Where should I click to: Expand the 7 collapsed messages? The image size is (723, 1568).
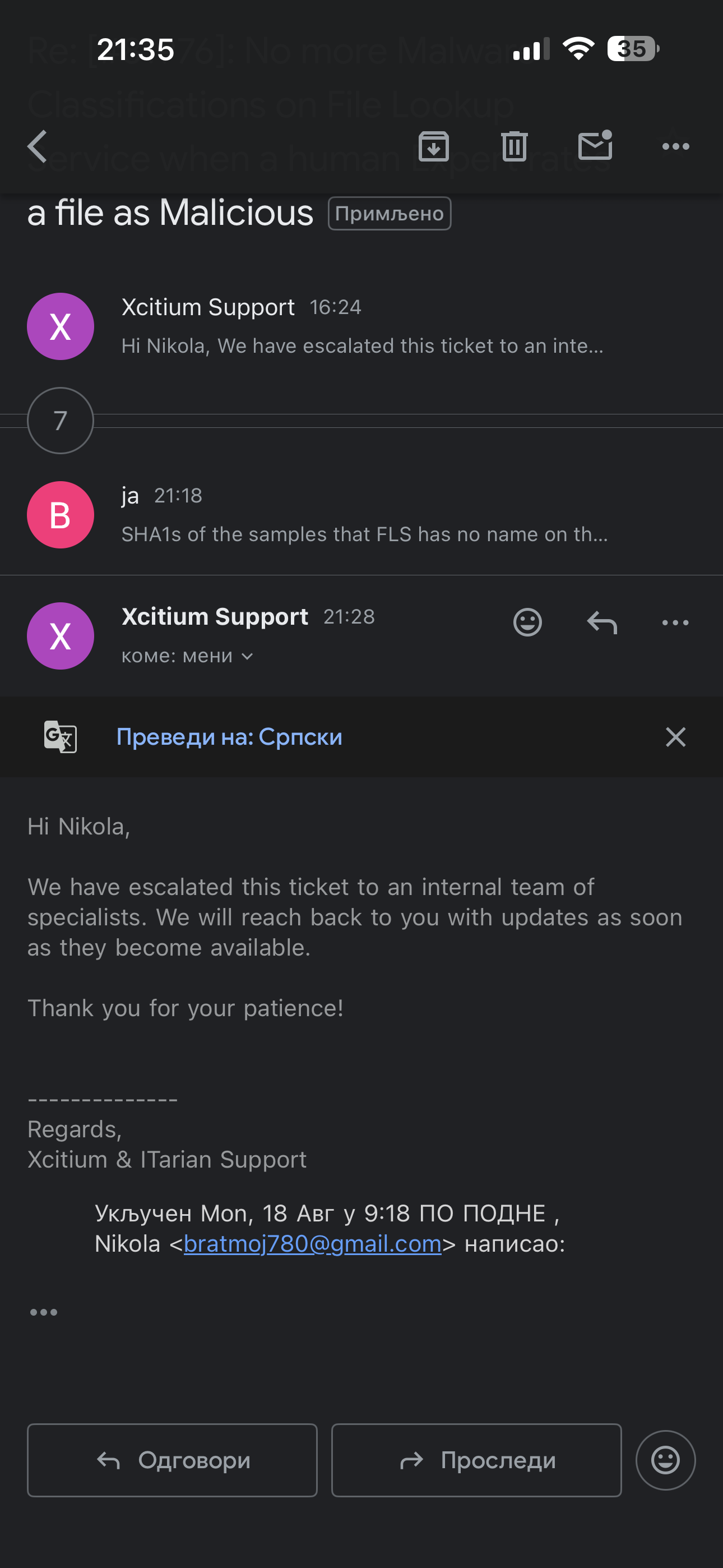tap(61, 421)
